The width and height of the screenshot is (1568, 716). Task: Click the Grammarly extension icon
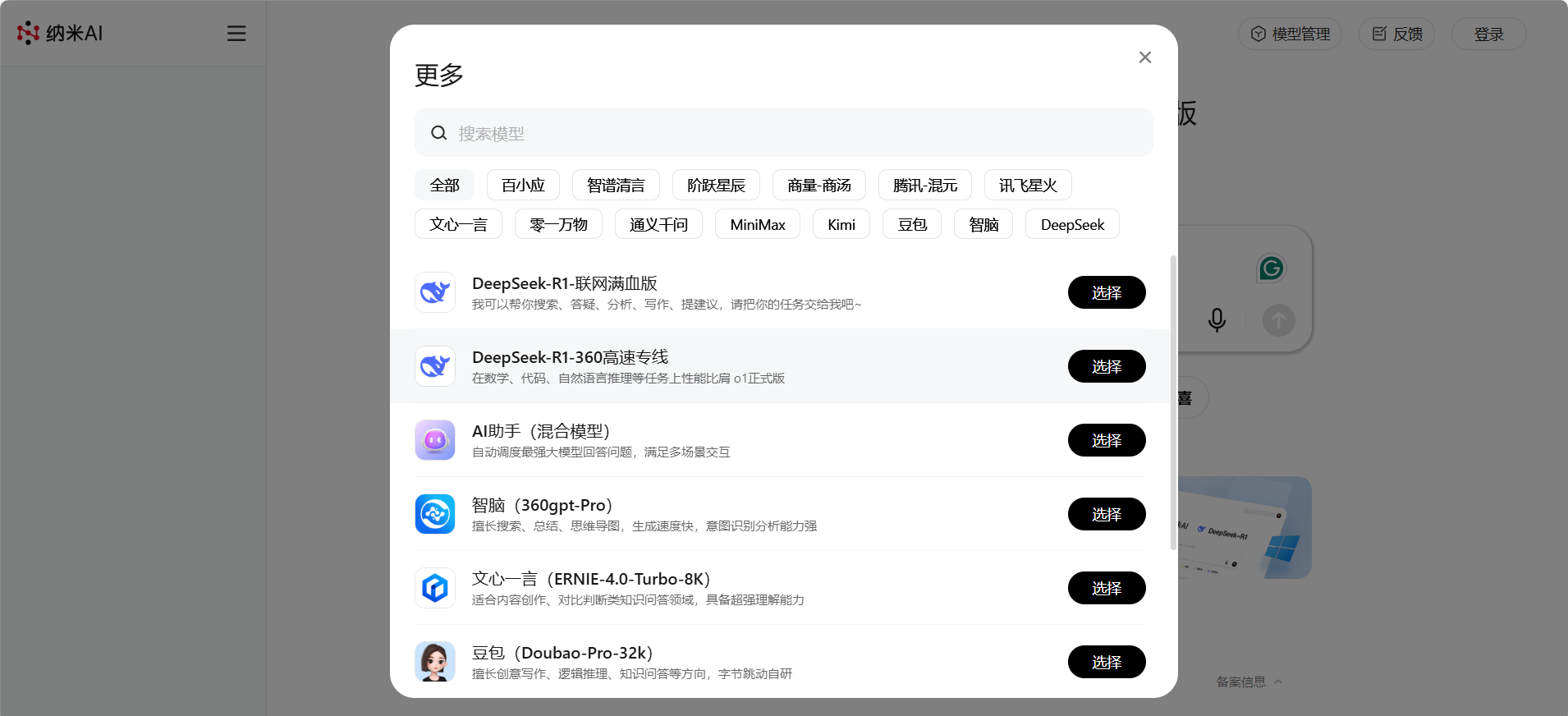tap(1271, 268)
